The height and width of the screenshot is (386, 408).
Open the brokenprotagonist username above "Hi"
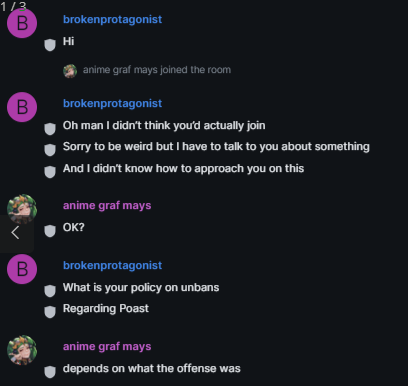coord(113,20)
